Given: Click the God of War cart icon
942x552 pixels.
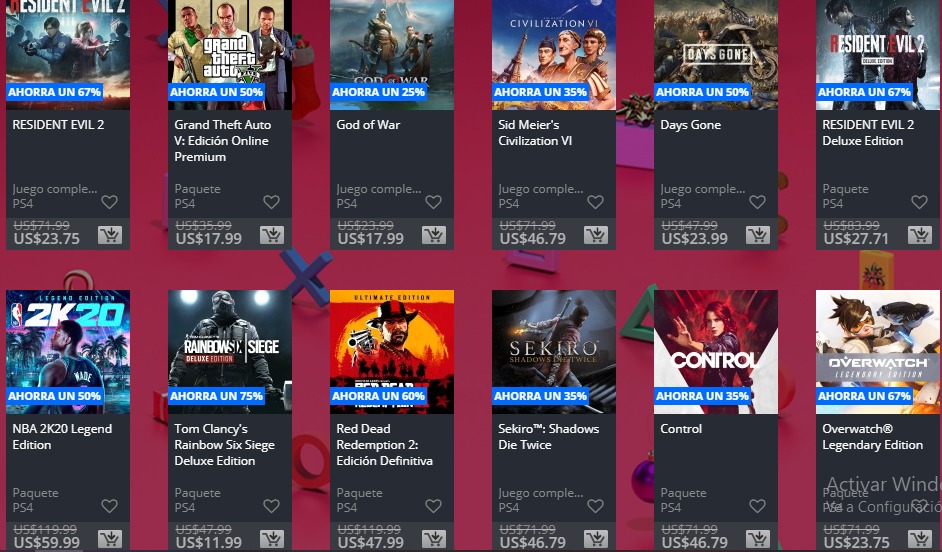Looking at the screenshot, I should 434,235.
